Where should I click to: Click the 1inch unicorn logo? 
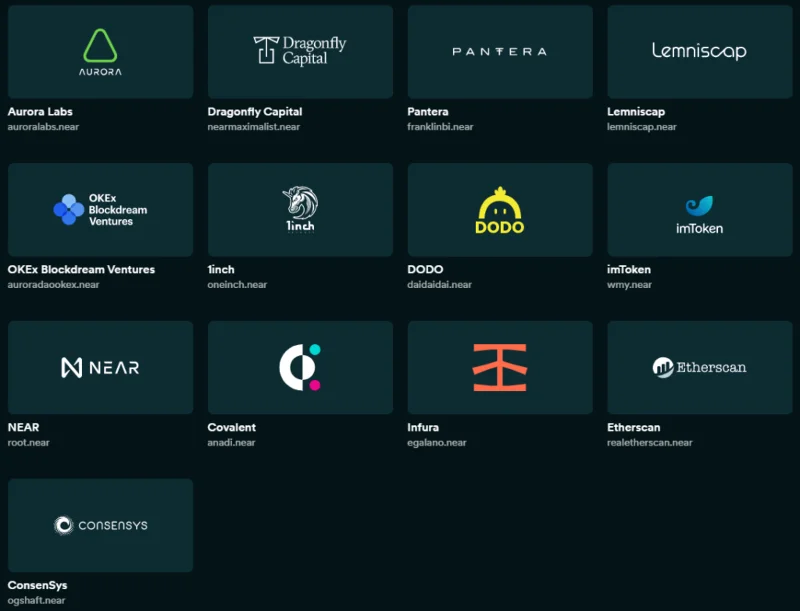tap(300, 209)
